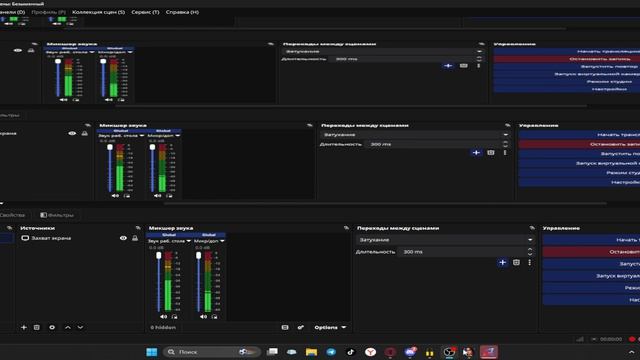Open Затухание dropdown in the topmost preview copy
Viewport: 640px width, 360px height.
click(383, 51)
